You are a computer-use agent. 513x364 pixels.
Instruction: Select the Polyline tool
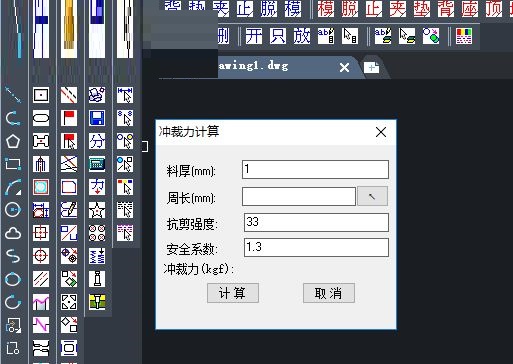click(x=13, y=118)
